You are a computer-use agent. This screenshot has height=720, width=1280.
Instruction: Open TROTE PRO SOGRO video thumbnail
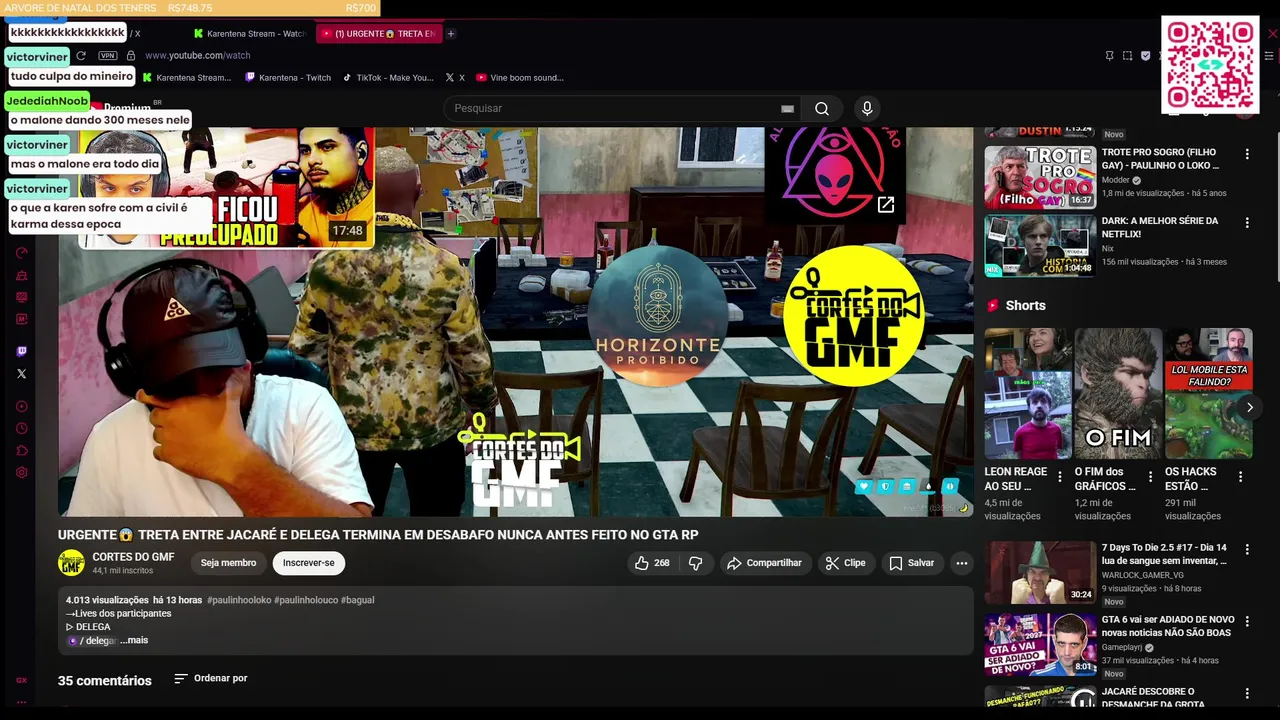click(1040, 177)
